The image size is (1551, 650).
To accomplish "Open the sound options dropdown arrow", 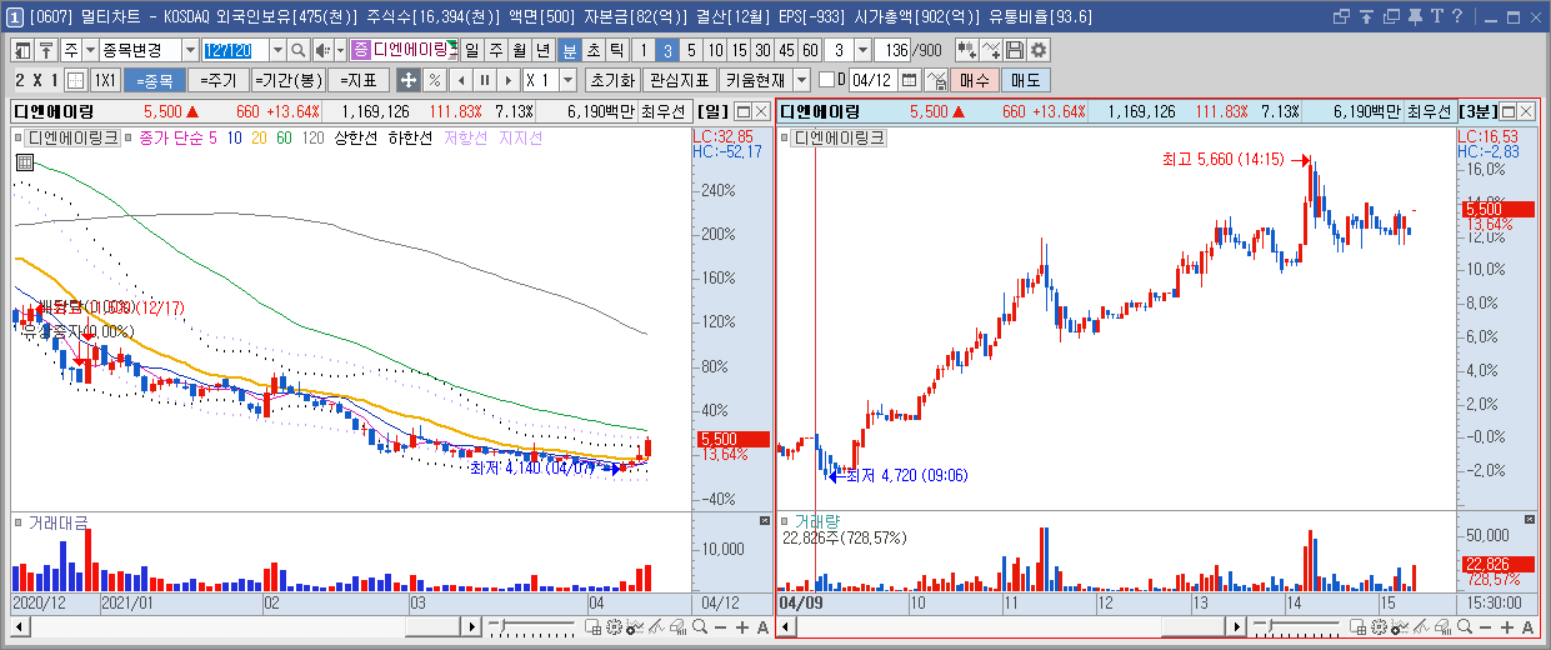I will 340,50.
